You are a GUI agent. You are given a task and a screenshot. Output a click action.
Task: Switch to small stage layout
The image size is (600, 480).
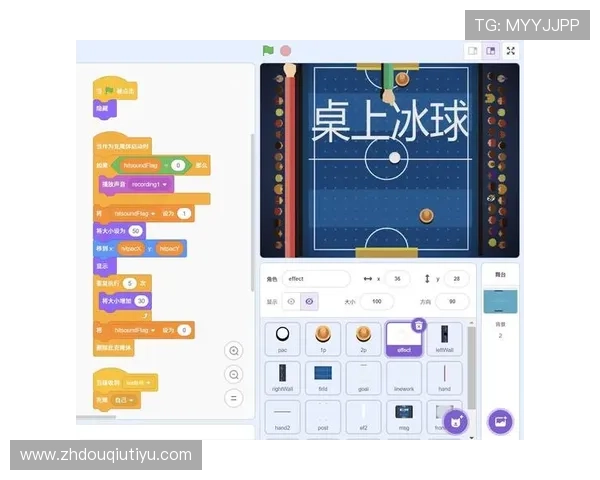tap(473, 51)
